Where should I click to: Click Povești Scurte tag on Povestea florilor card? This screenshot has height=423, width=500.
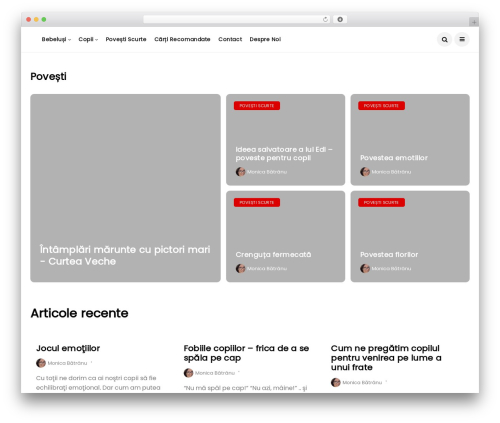tap(381, 202)
